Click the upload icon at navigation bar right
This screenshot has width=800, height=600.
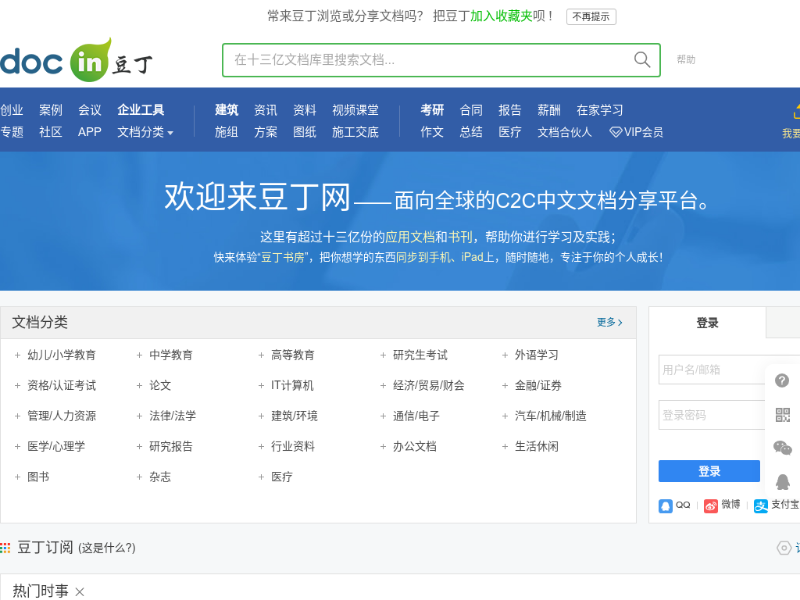tap(795, 111)
